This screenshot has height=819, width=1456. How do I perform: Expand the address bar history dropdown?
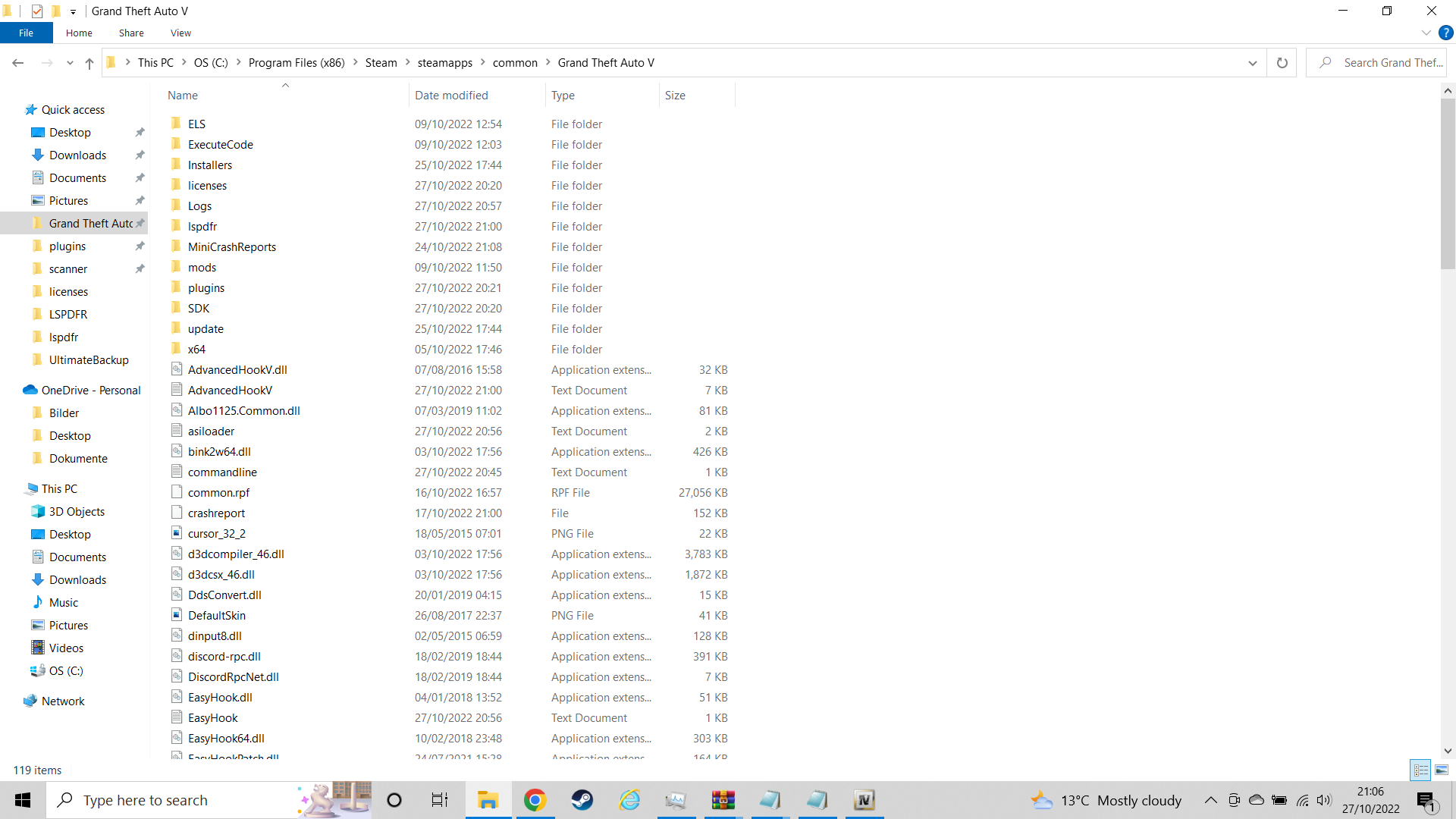coord(1252,63)
